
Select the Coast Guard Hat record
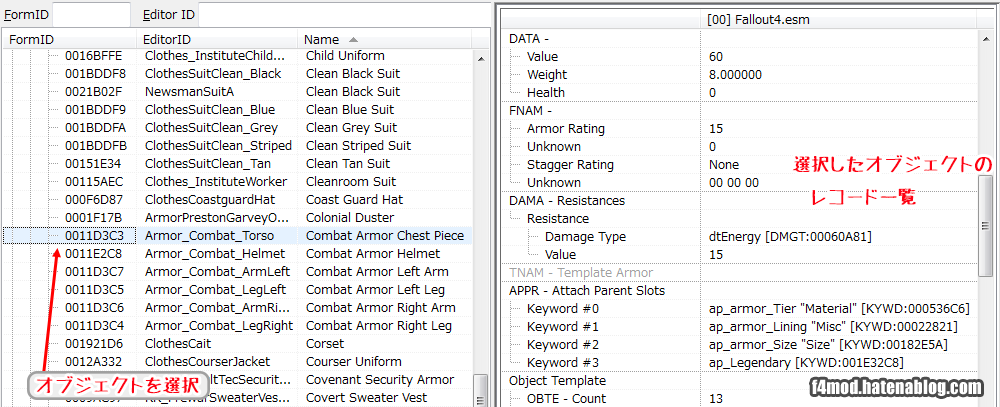click(354, 200)
